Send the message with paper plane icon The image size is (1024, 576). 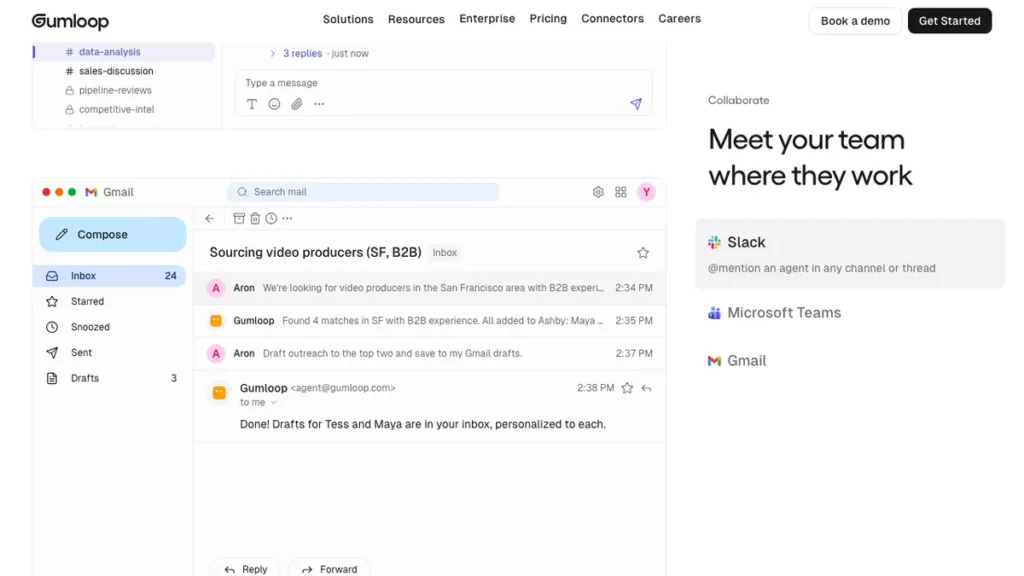tap(635, 104)
